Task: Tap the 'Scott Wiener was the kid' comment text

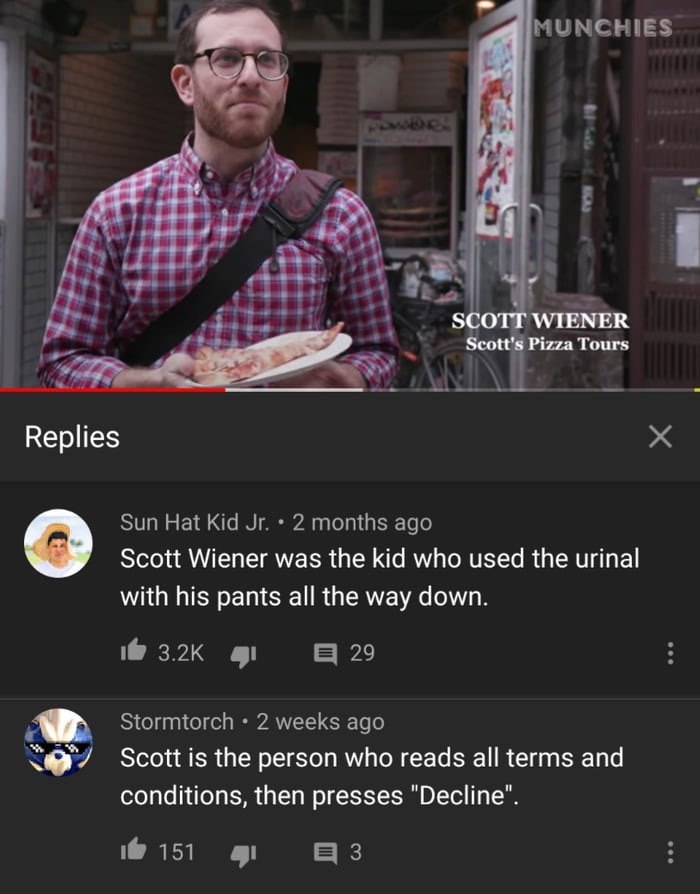Action: 380,578
